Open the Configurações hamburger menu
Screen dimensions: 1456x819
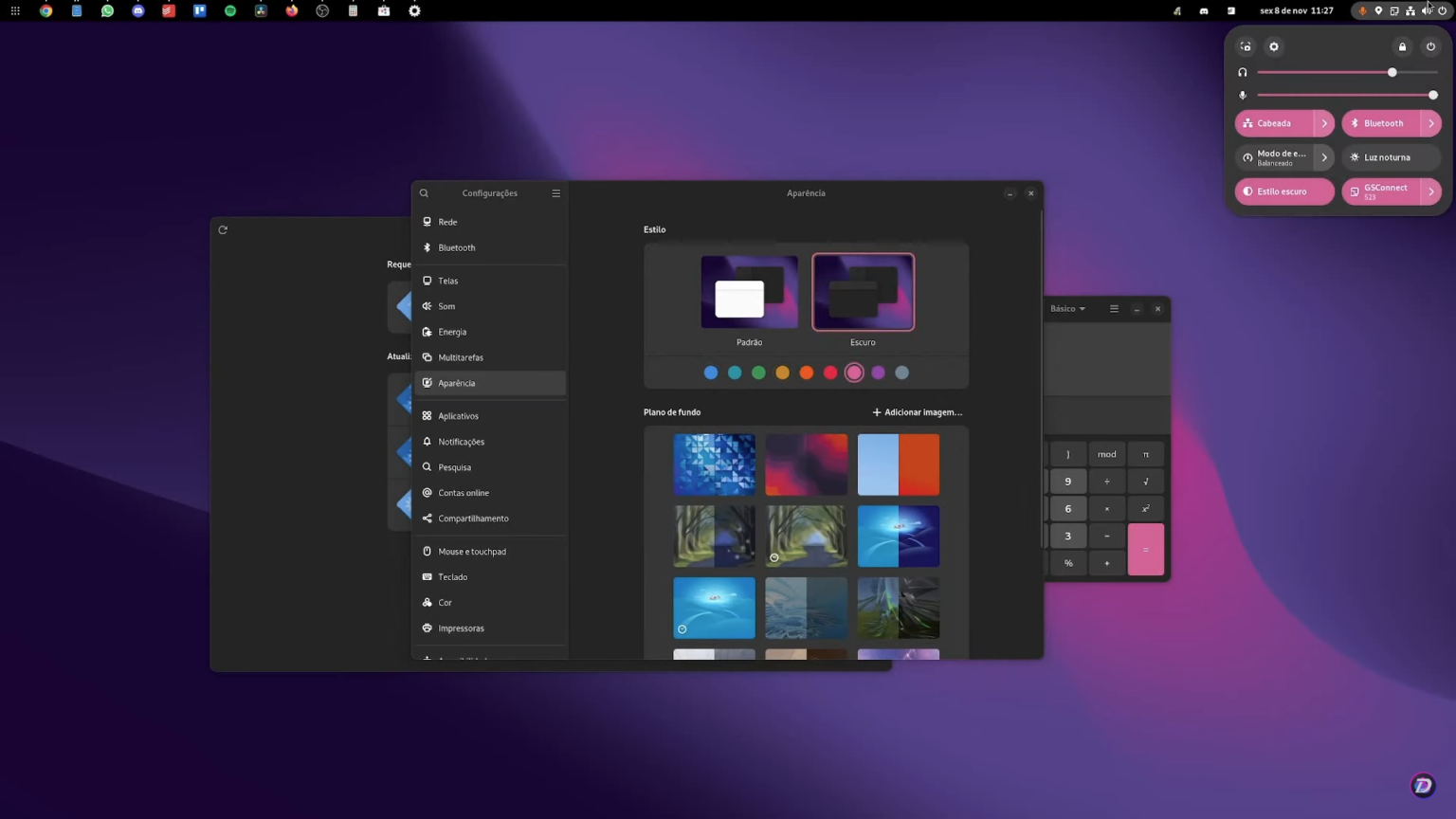(555, 192)
